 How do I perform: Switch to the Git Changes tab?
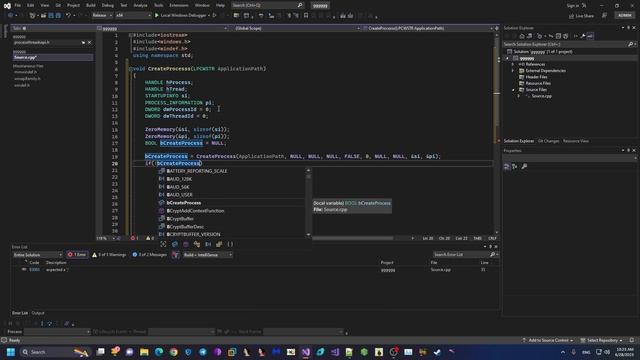click(548, 141)
